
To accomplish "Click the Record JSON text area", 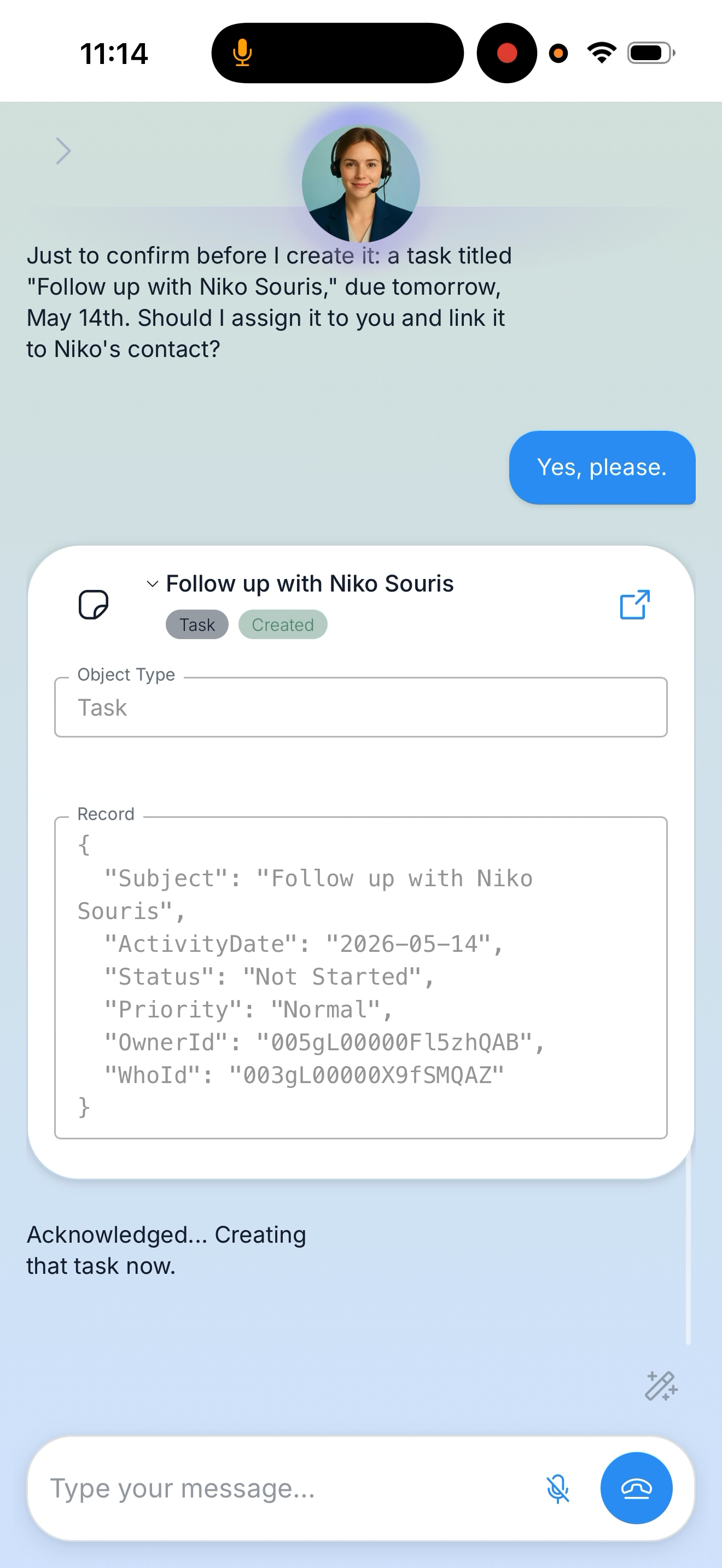I will (361, 978).
